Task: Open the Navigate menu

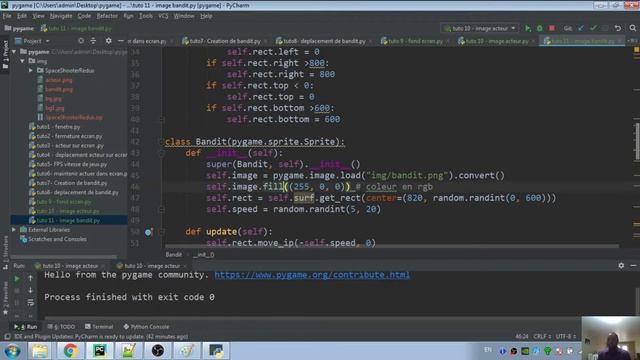Action: pyautogui.click(x=61, y=16)
